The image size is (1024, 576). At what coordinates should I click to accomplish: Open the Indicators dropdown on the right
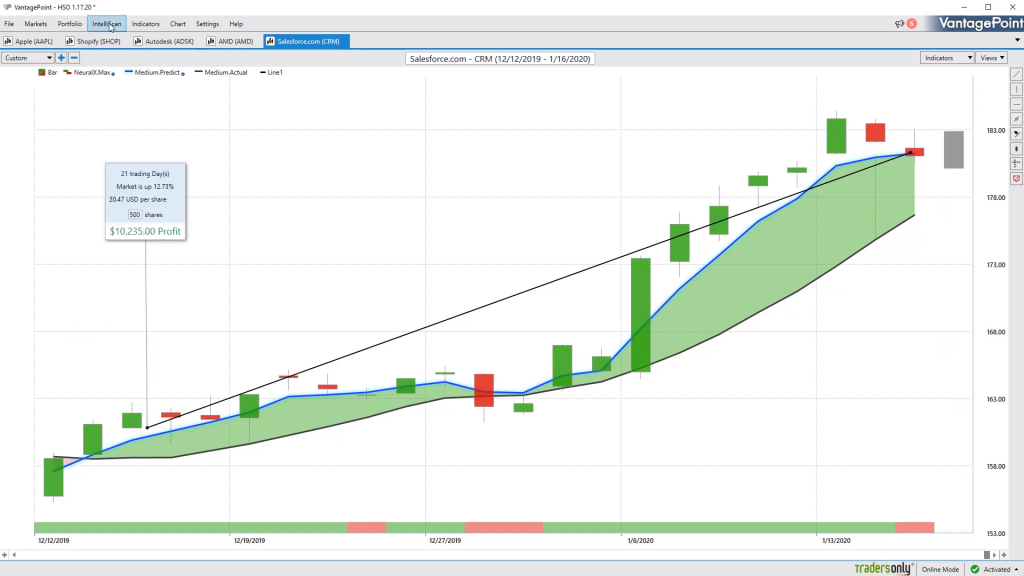tap(947, 58)
